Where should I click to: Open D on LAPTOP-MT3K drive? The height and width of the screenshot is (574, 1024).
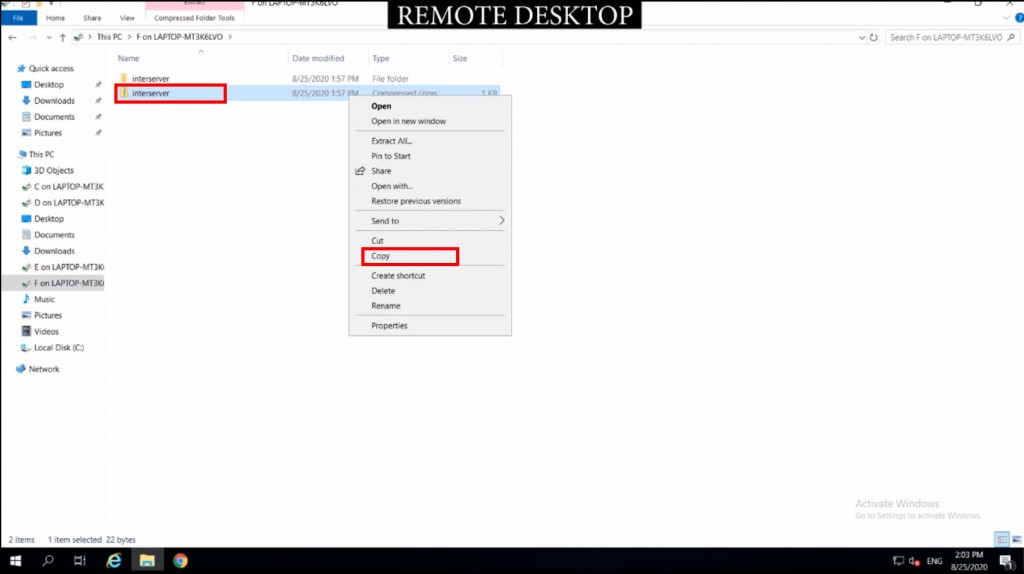[69, 202]
